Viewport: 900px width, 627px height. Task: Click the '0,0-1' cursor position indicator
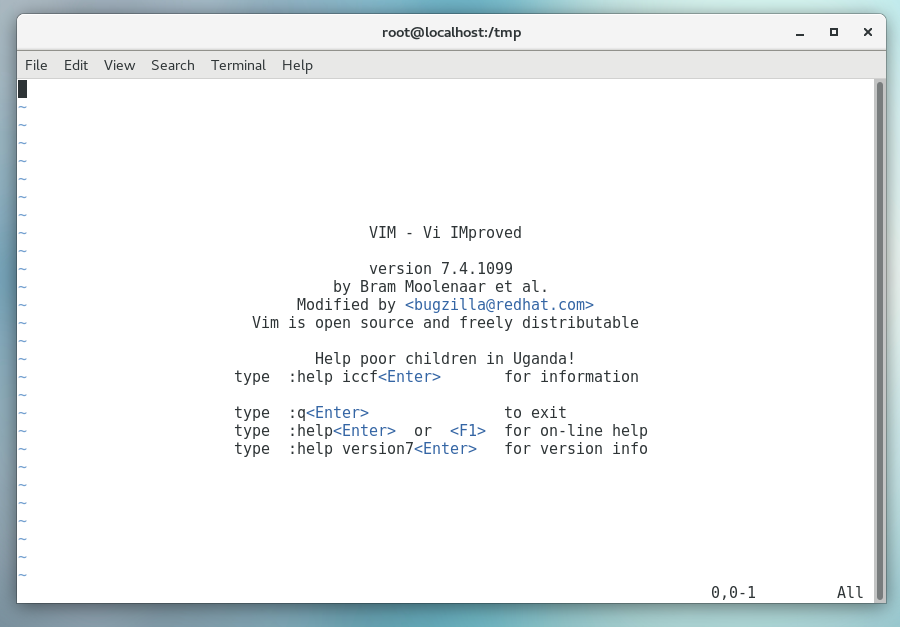[733, 593]
